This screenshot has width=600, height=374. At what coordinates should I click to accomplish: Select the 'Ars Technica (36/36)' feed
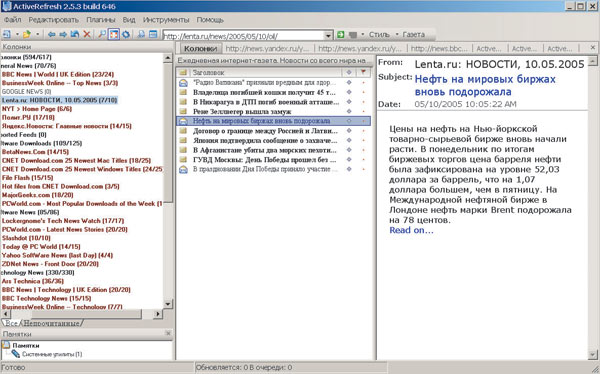[33, 281]
